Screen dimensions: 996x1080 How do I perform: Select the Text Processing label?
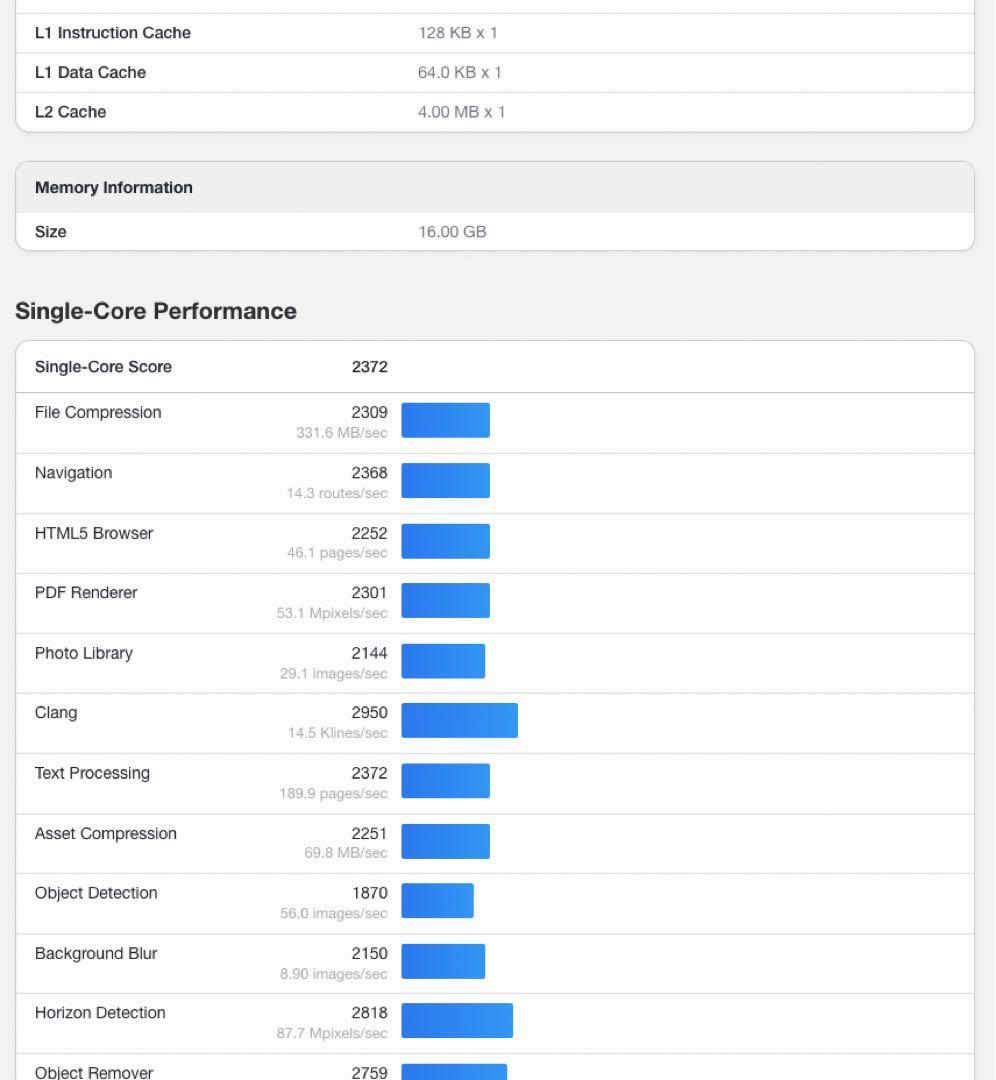tap(92, 773)
